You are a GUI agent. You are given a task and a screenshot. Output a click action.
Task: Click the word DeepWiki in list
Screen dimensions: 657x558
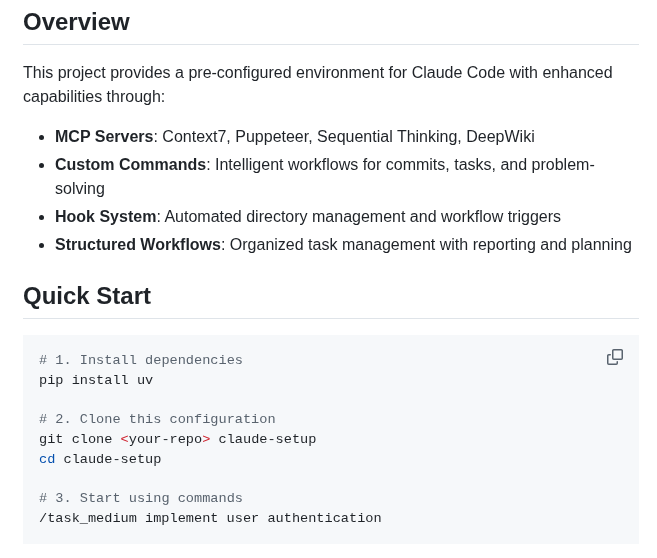click(x=500, y=137)
